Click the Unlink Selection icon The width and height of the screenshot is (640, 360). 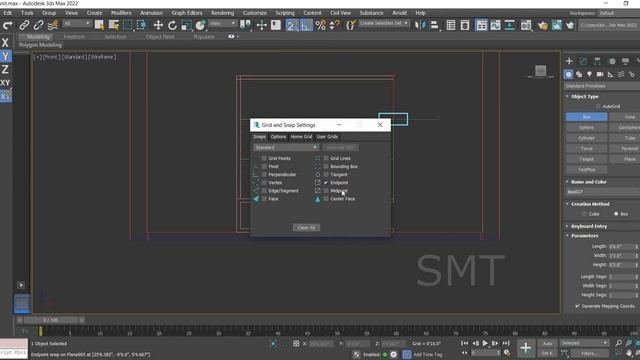pos(38,25)
